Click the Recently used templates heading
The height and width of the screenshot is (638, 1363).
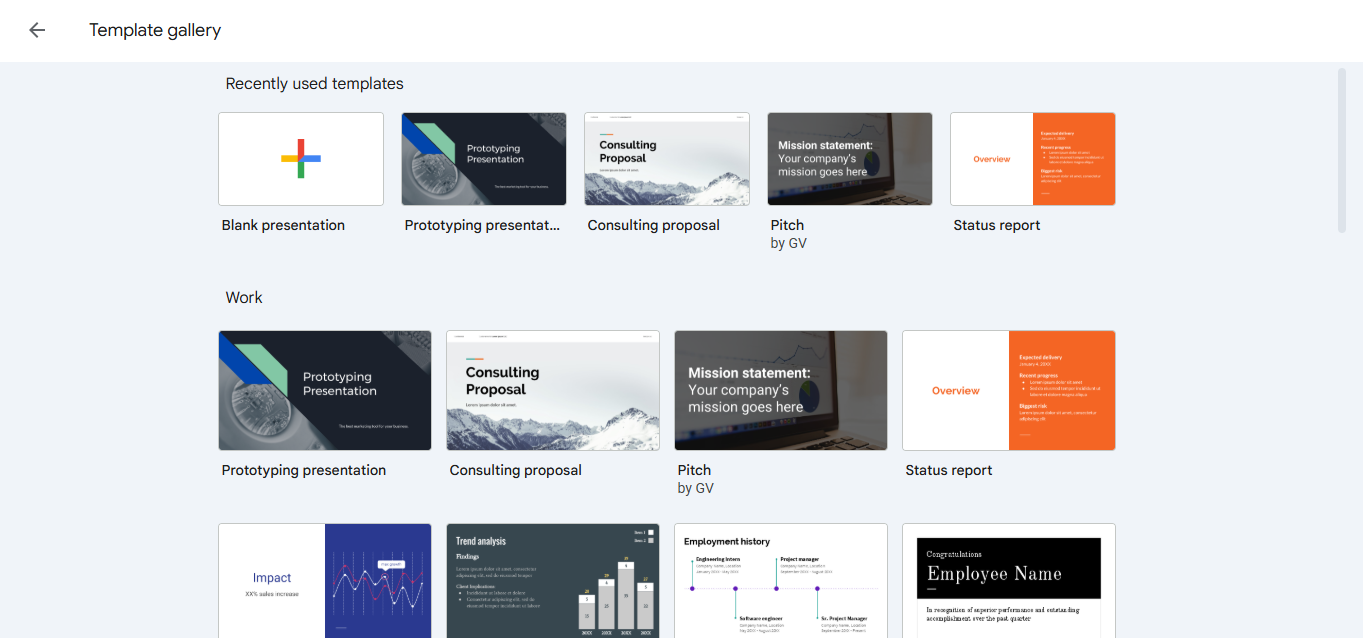(315, 84)
